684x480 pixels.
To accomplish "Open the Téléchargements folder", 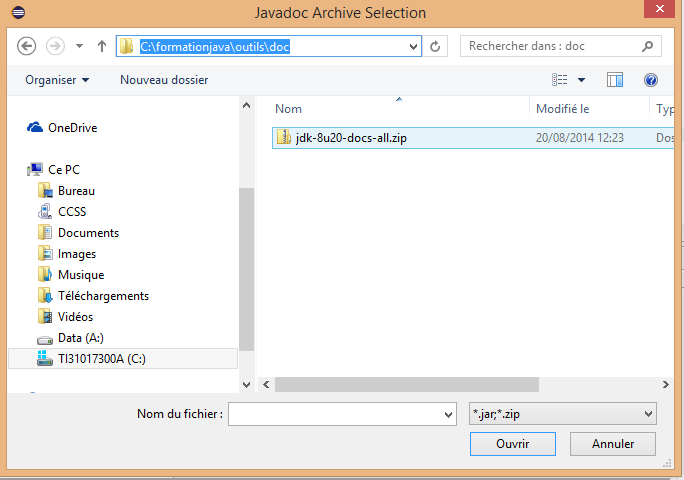I will point(103,296).
